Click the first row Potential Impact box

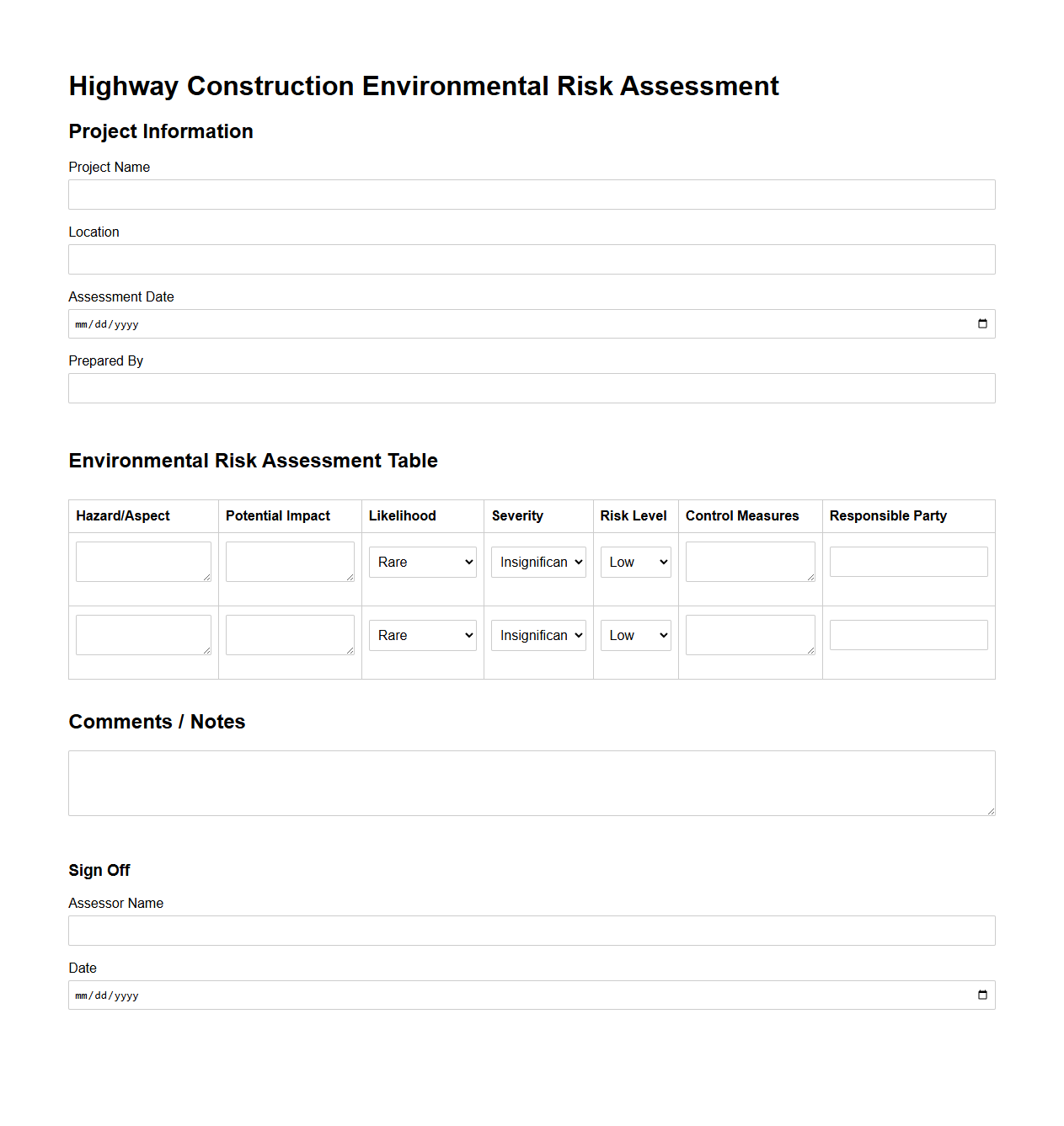tap(289, 562)
